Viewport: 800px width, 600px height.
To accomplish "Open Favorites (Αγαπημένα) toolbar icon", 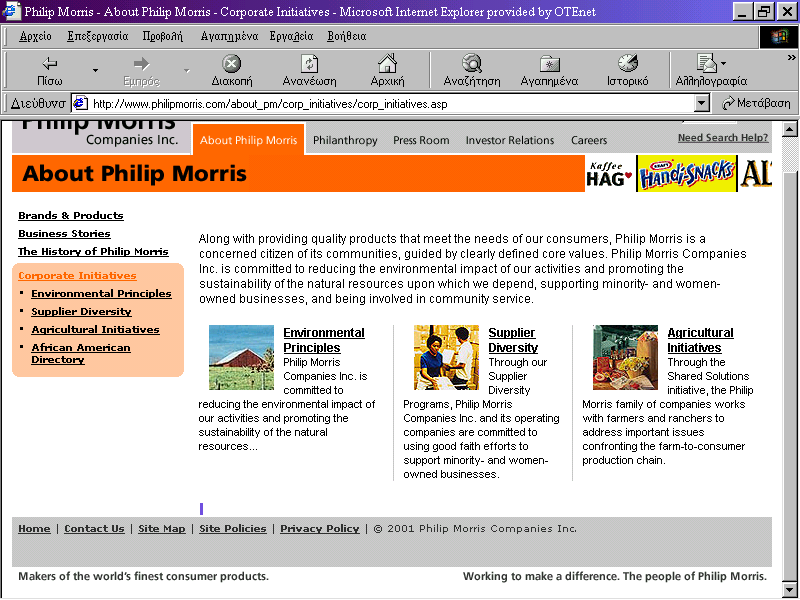I will pyautogui.click(x=549, y=64).
